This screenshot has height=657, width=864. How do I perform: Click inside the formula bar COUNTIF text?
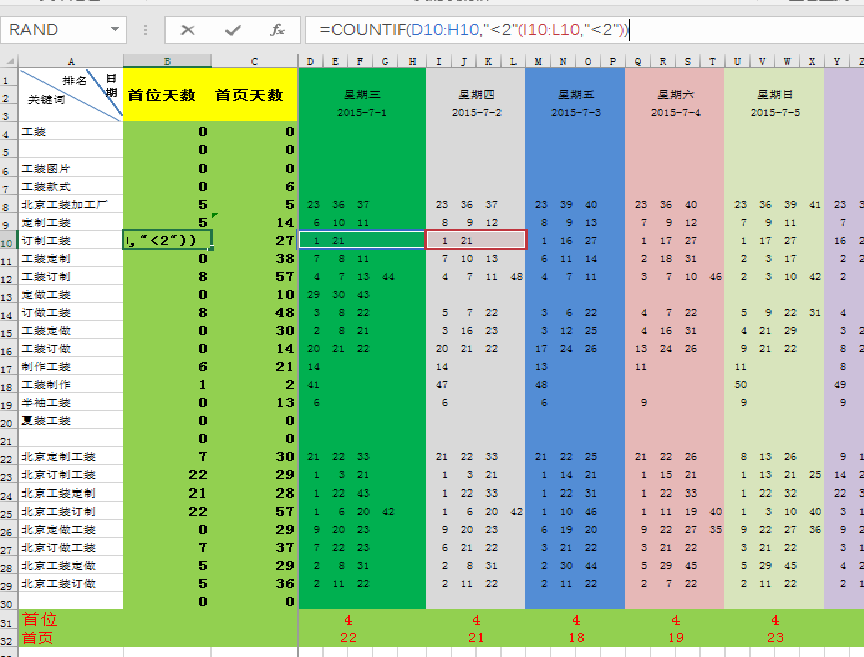click(x=470, y=30)
